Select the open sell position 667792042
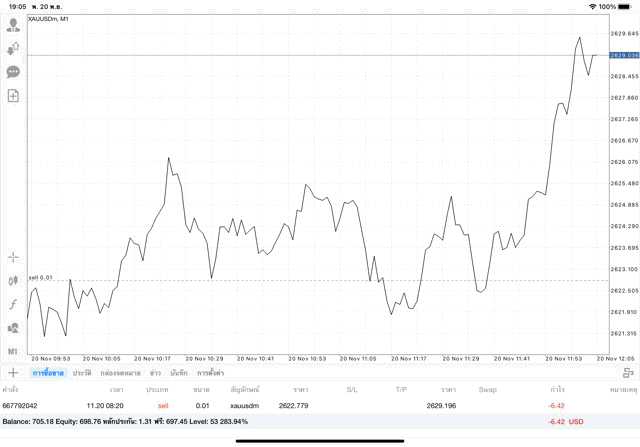Image resolution: width=640 pixels, height=447 pixels. [300, 405]
